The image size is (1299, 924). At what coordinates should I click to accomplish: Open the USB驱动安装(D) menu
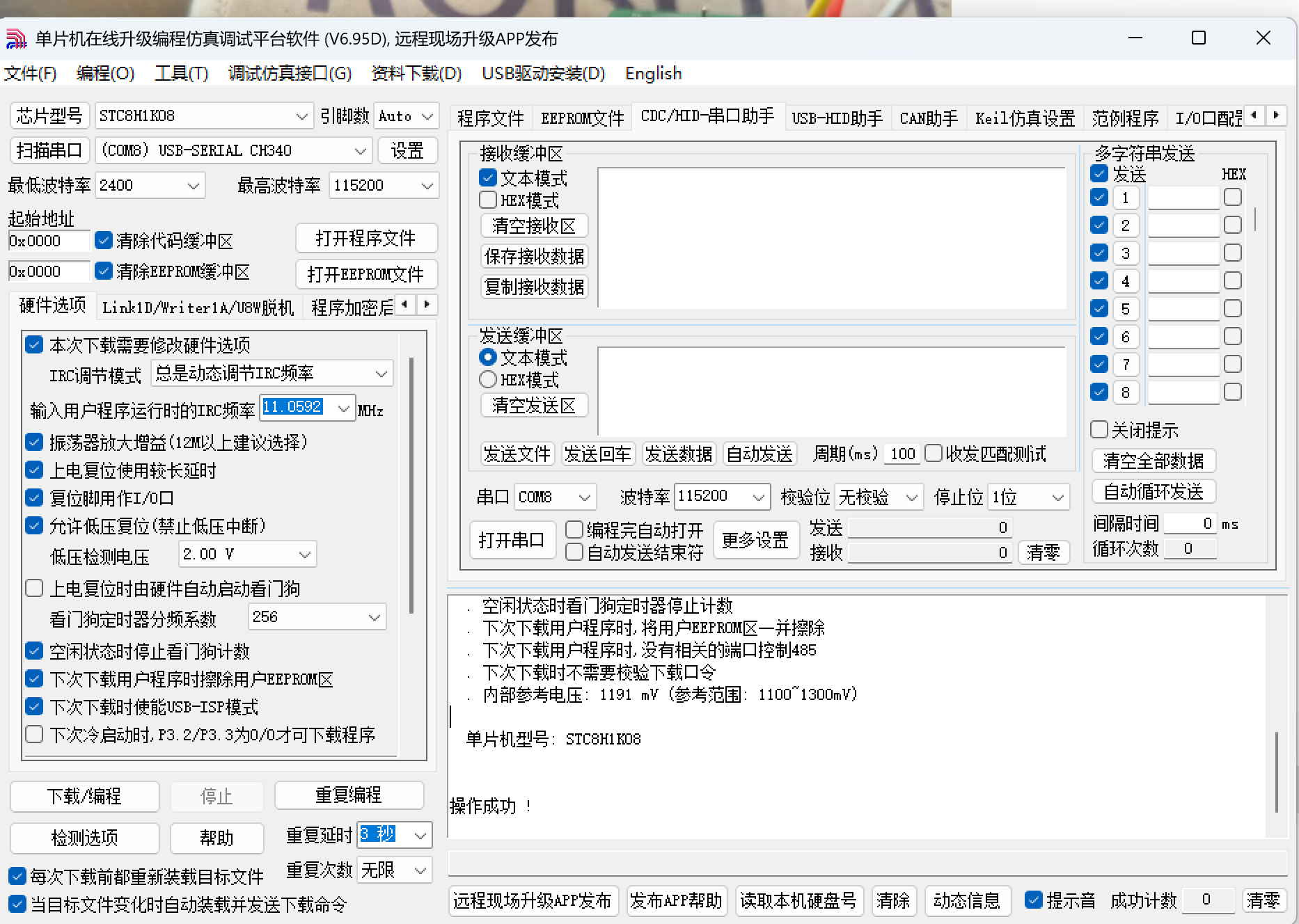click(544, 73)
